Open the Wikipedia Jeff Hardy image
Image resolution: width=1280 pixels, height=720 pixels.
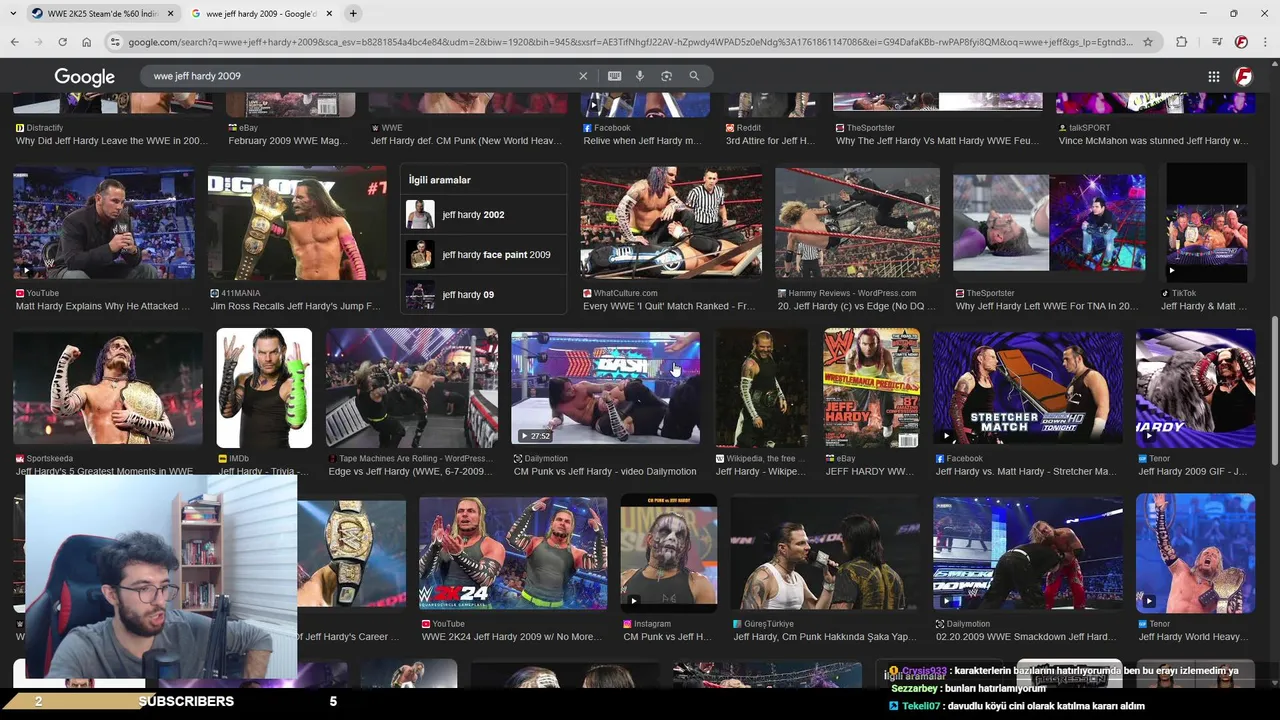click(x=761, y=388)
